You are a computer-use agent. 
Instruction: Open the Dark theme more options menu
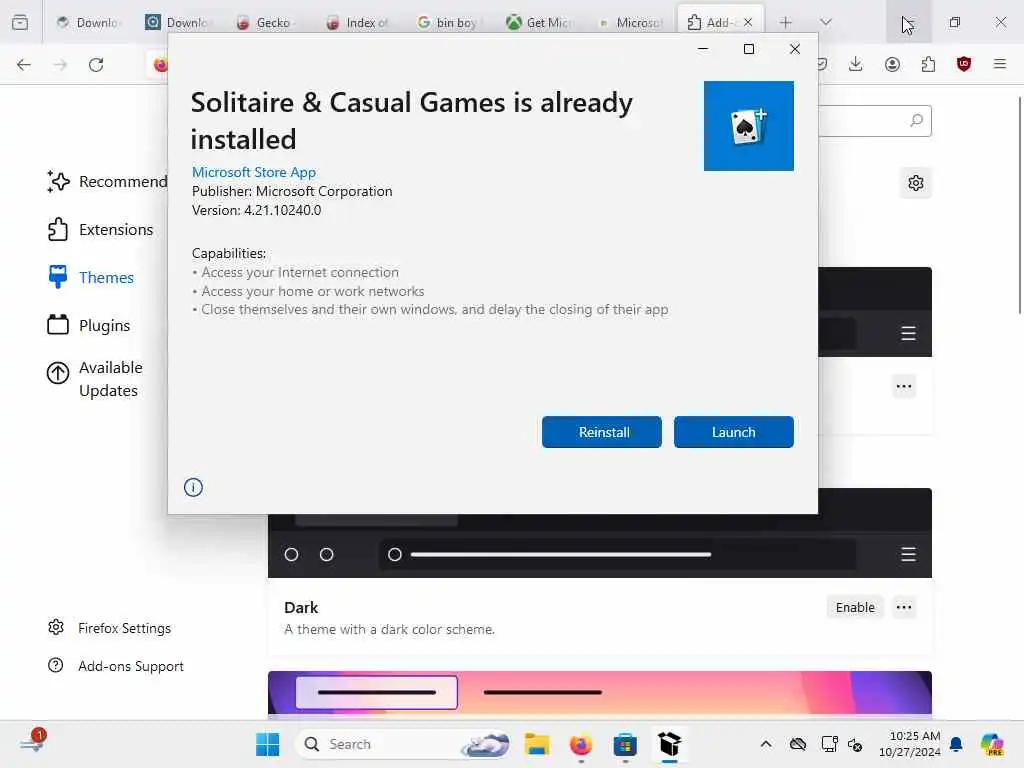click(904, 607)
